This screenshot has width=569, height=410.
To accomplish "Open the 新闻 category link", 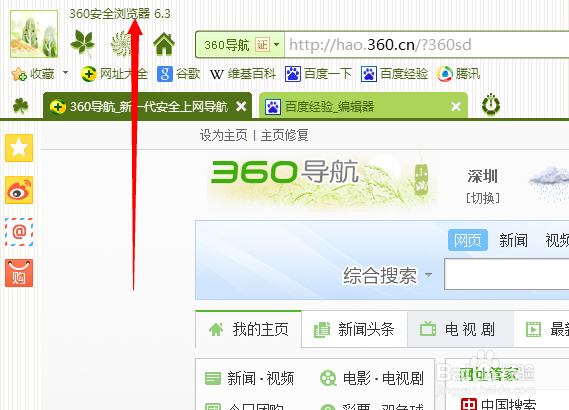I will [x=241, y=378].
